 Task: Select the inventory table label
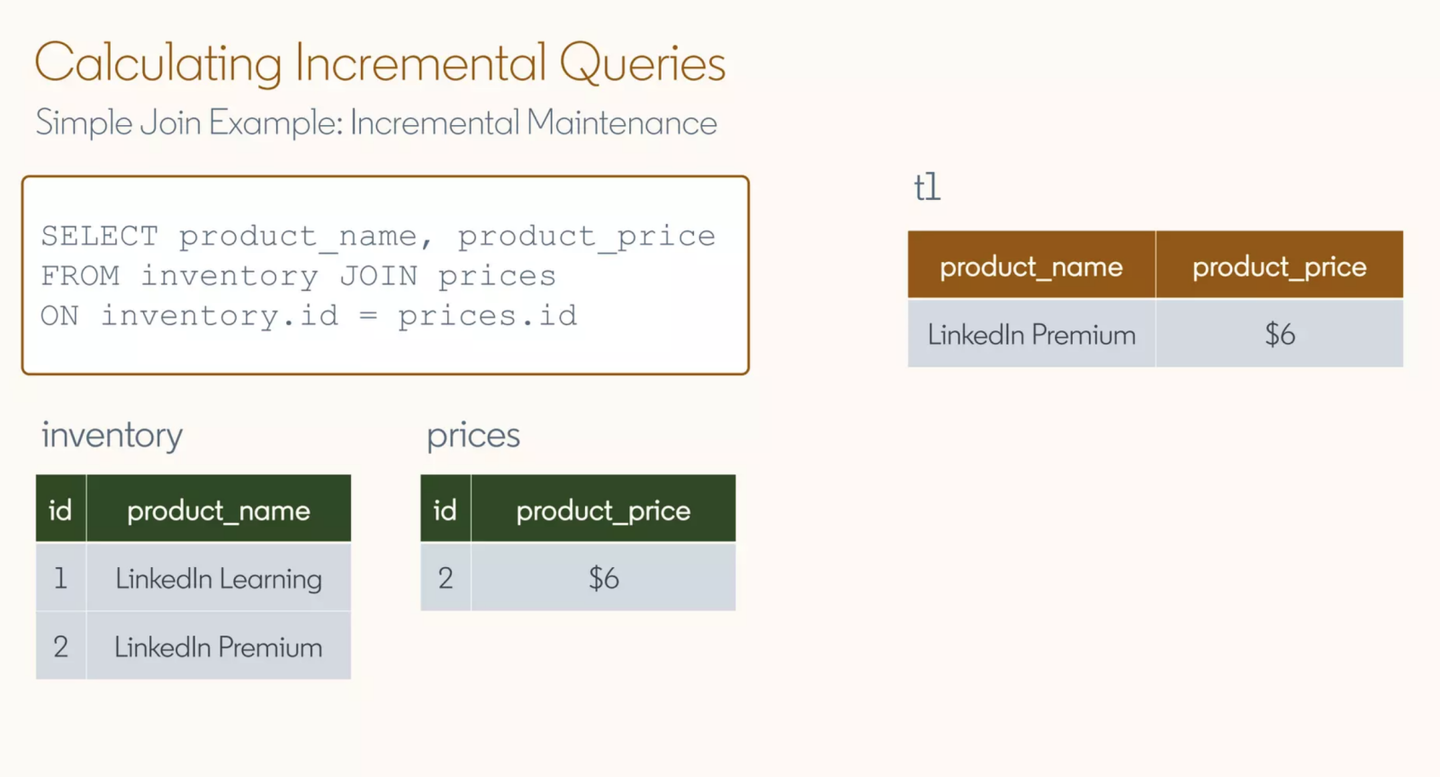112,435
